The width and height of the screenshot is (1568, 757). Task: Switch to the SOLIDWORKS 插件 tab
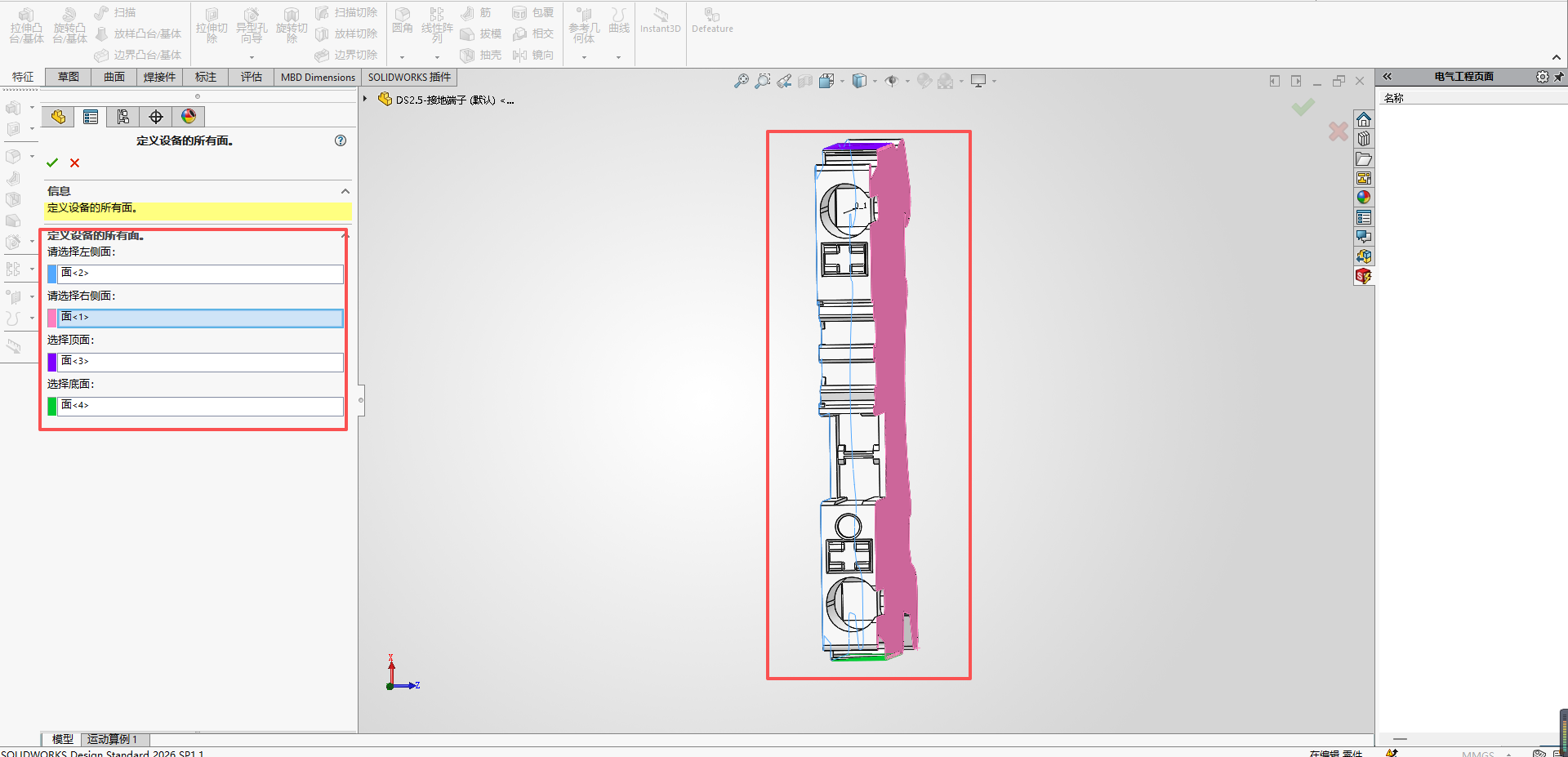point(408,77)
